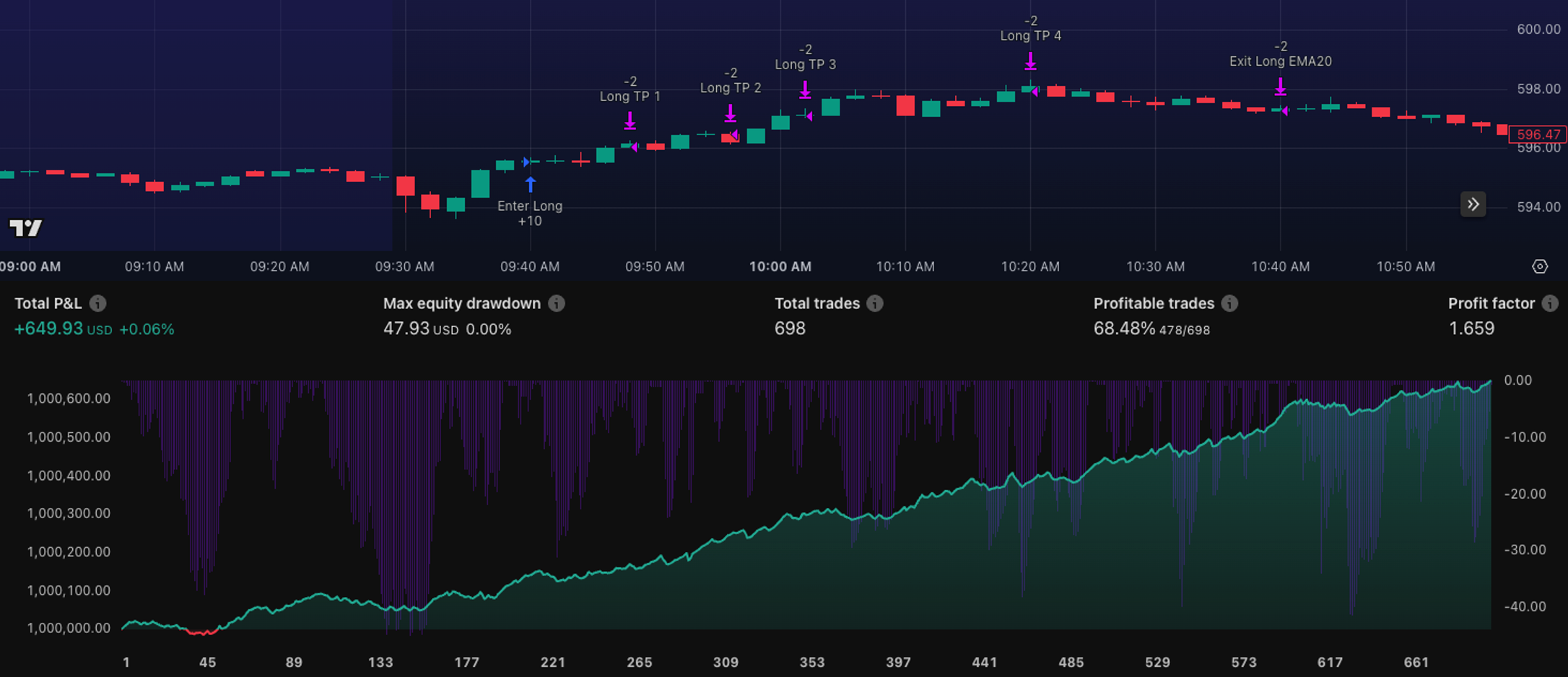Click the 68.48% profitable trades value
Viewport: 1568px width, 677px height.
1124,329
